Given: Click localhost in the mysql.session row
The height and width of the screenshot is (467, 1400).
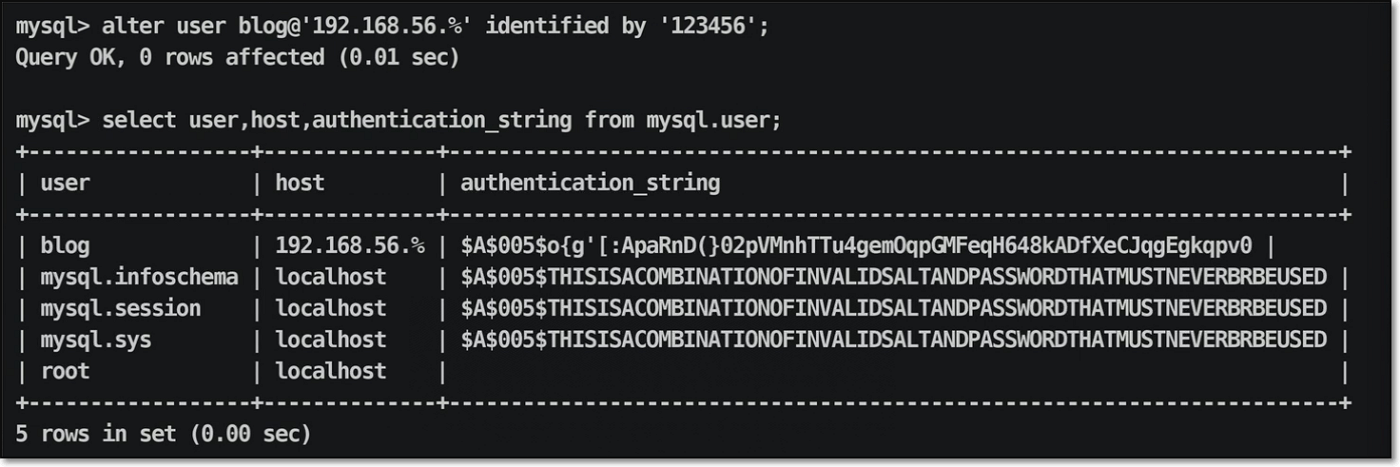Looking at the screenshot, I should click(x=331, y=308).
